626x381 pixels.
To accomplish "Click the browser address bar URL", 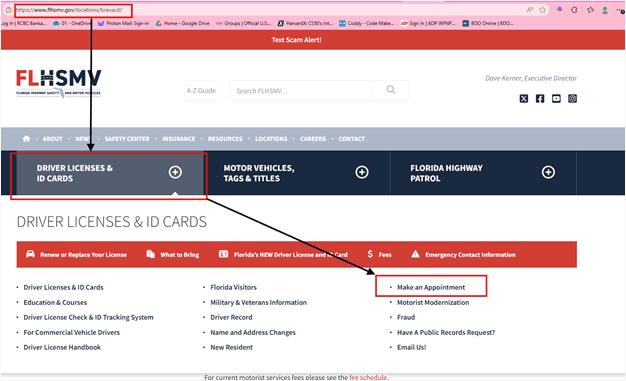I will 69,10.
